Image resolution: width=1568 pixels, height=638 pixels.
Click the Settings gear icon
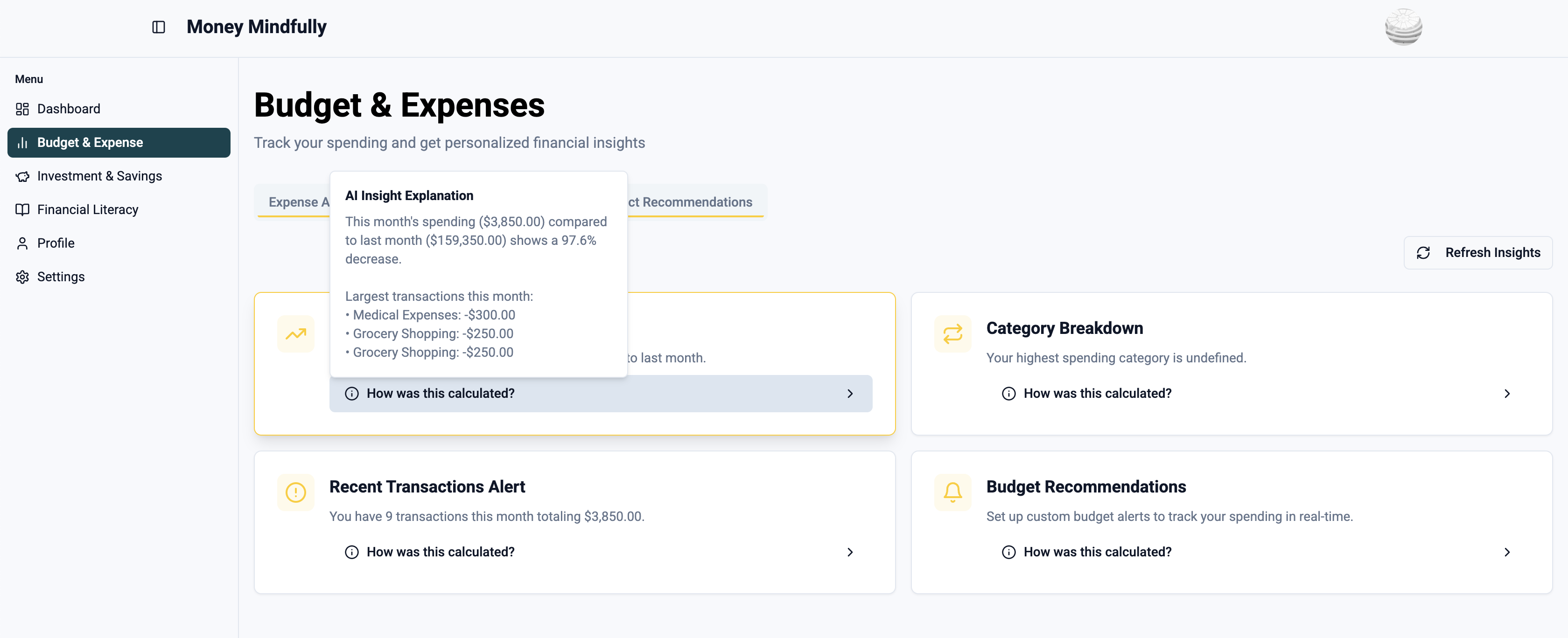click(22, 277)
